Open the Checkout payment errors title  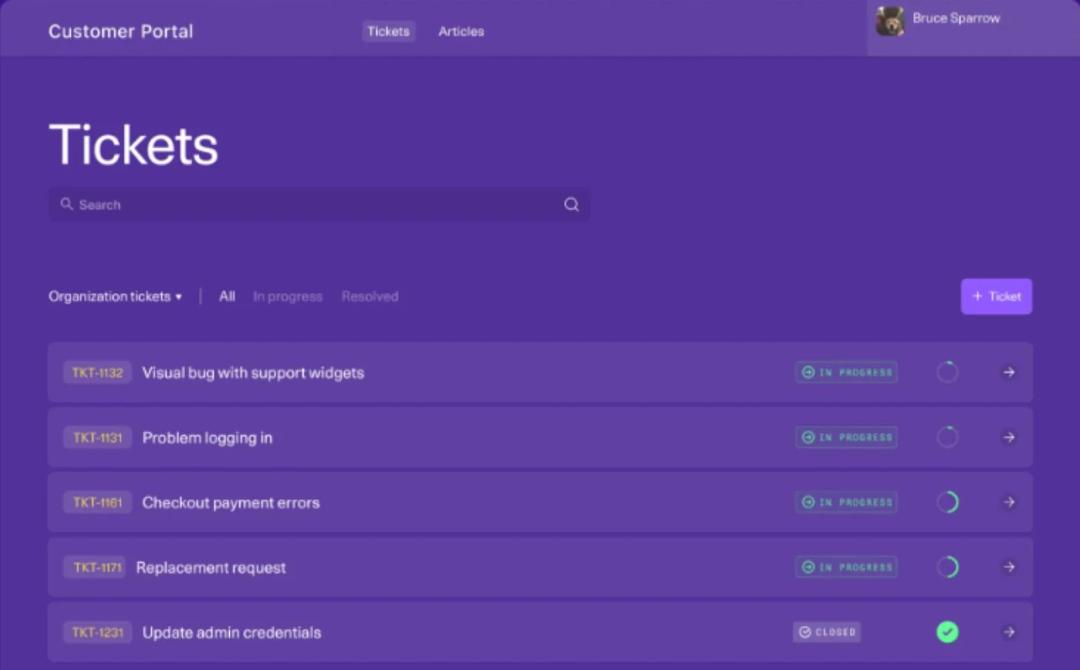pyautogui.click(x=231, y=503)
